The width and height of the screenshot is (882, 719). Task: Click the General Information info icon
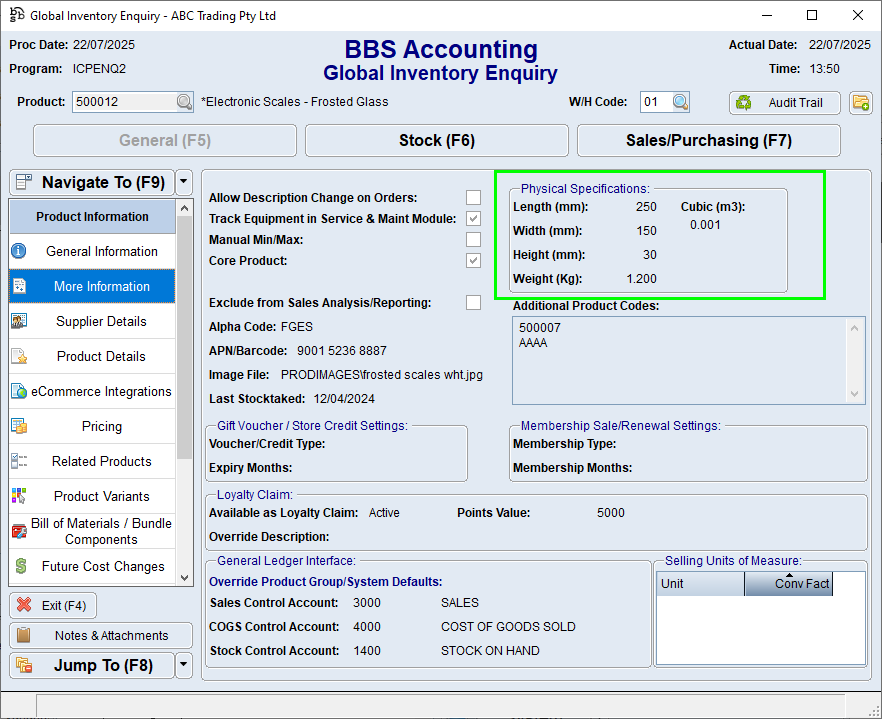[x=19, y=251]
